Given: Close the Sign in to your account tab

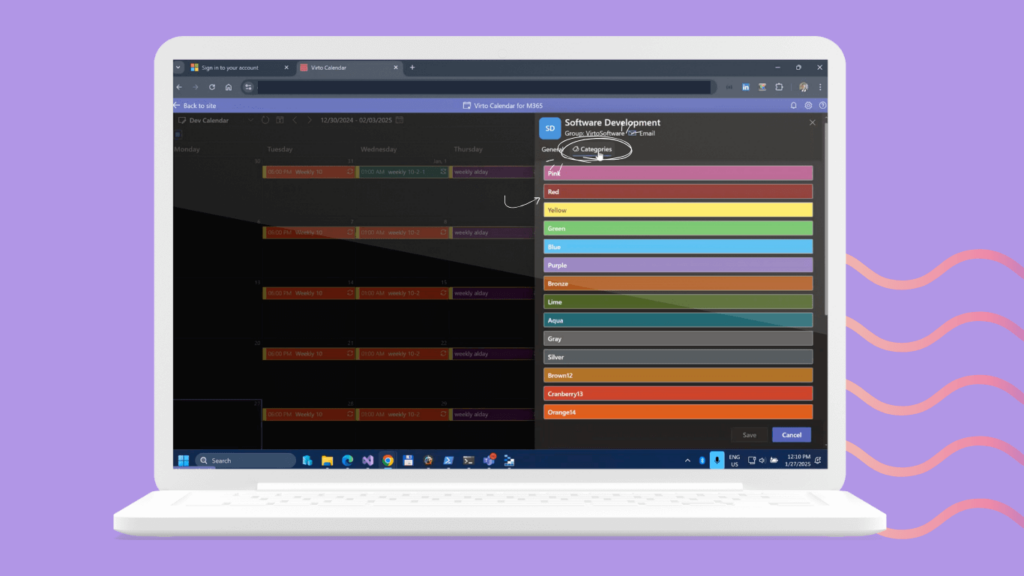Looking at the screenshot, I should tap(286, 67).
